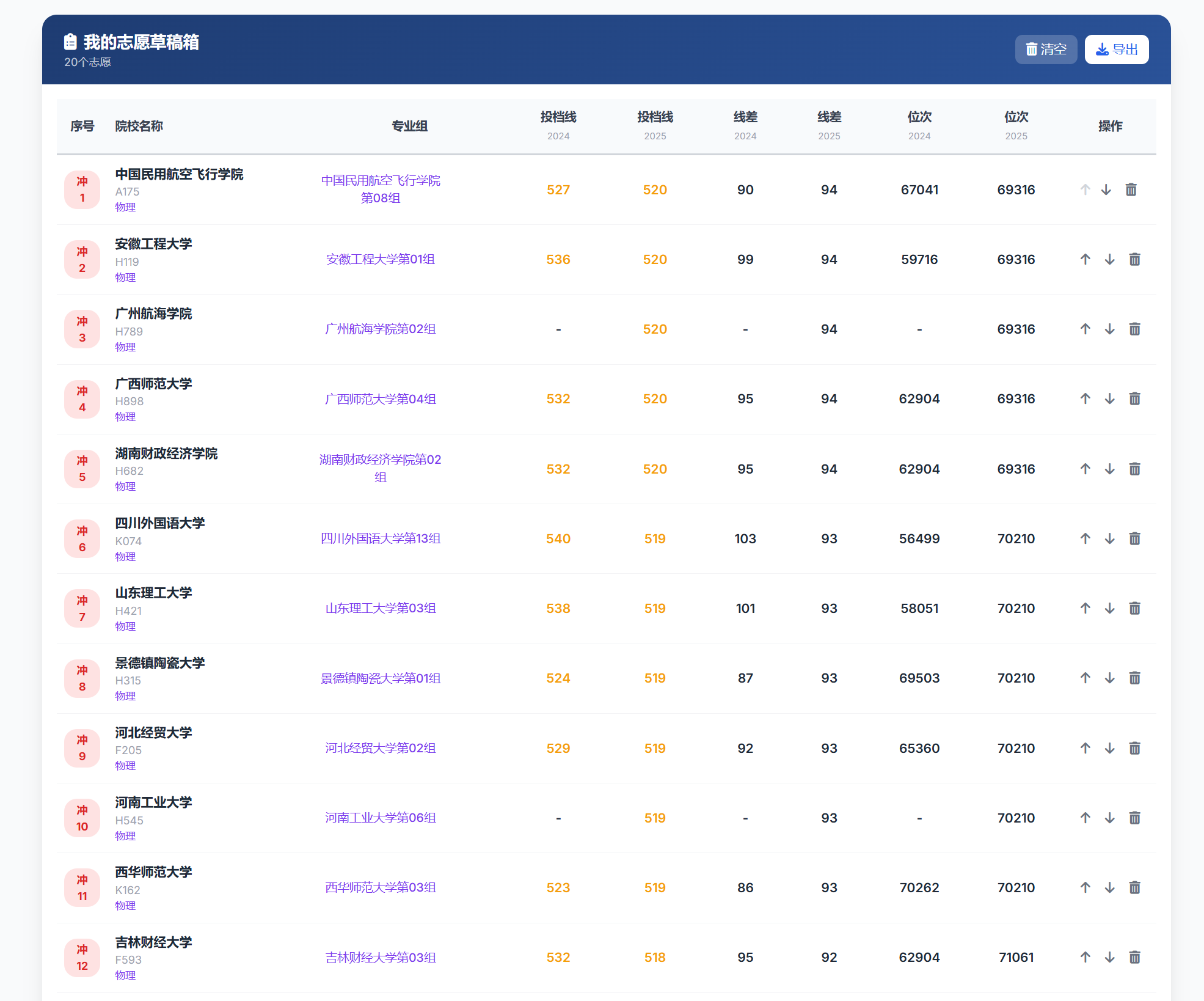This screenshot has height=1001, width=1204.
Task: Move 景德镇陶瓷大学 up one position
Action: click(x=1085, y=678)
